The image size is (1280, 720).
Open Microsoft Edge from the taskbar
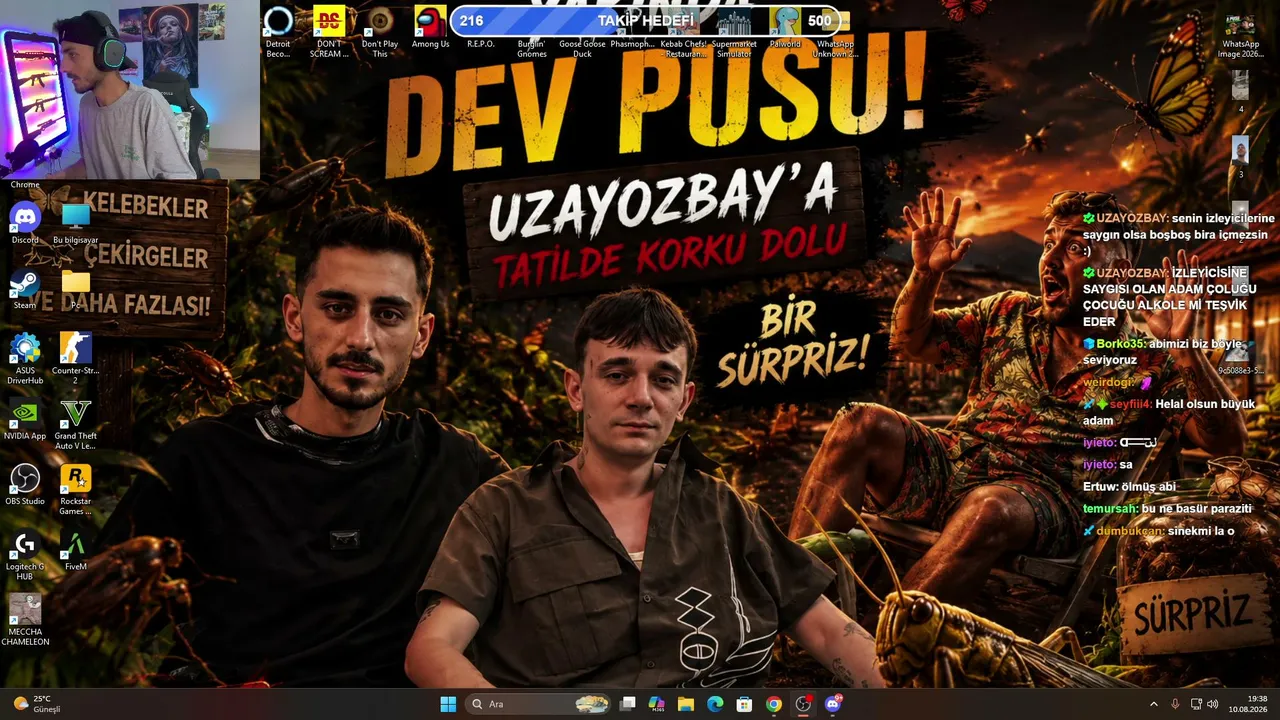715,704
